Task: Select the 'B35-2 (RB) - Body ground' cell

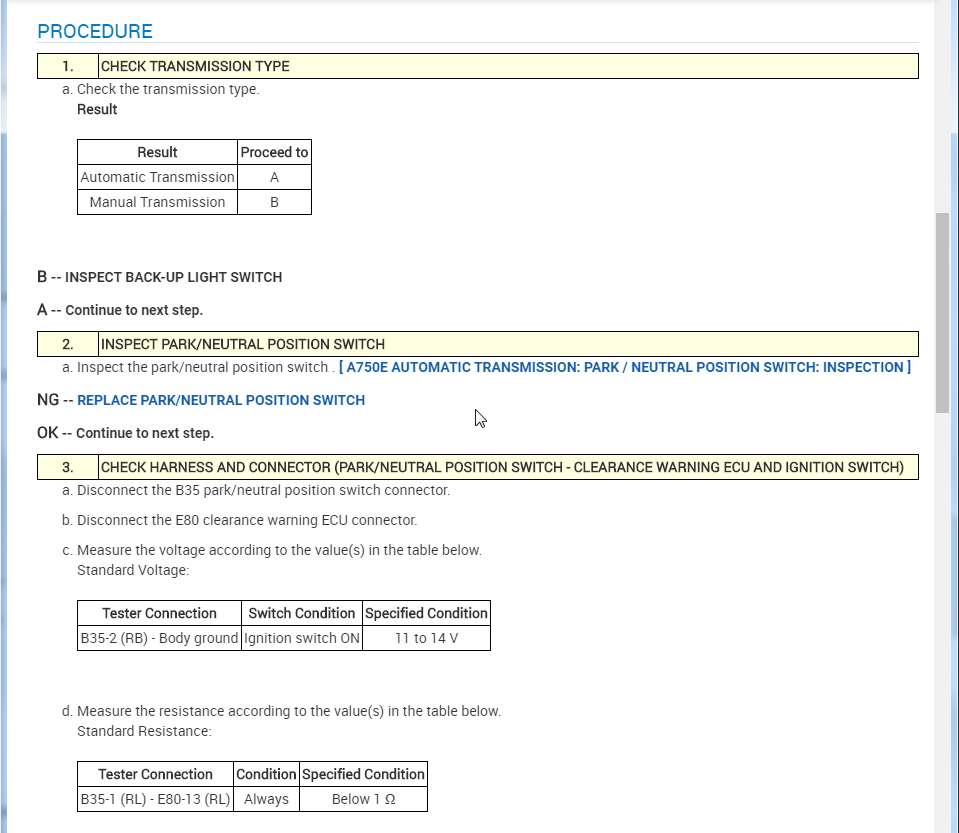Action: click(159, 639)
